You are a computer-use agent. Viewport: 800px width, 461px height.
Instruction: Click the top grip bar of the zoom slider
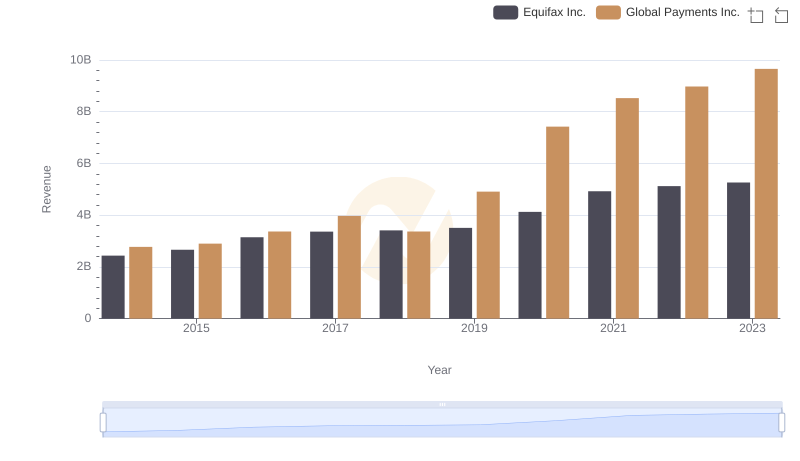tap(442, 404)
